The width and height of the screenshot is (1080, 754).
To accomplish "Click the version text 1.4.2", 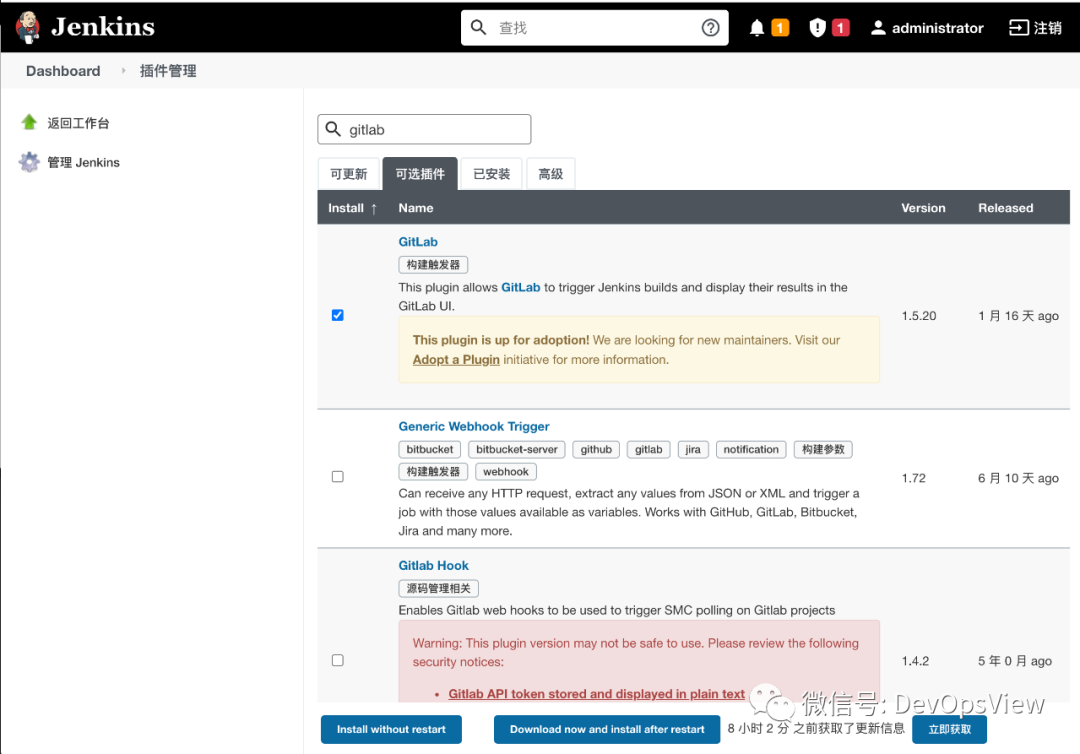I will click(x=915, y=661).
